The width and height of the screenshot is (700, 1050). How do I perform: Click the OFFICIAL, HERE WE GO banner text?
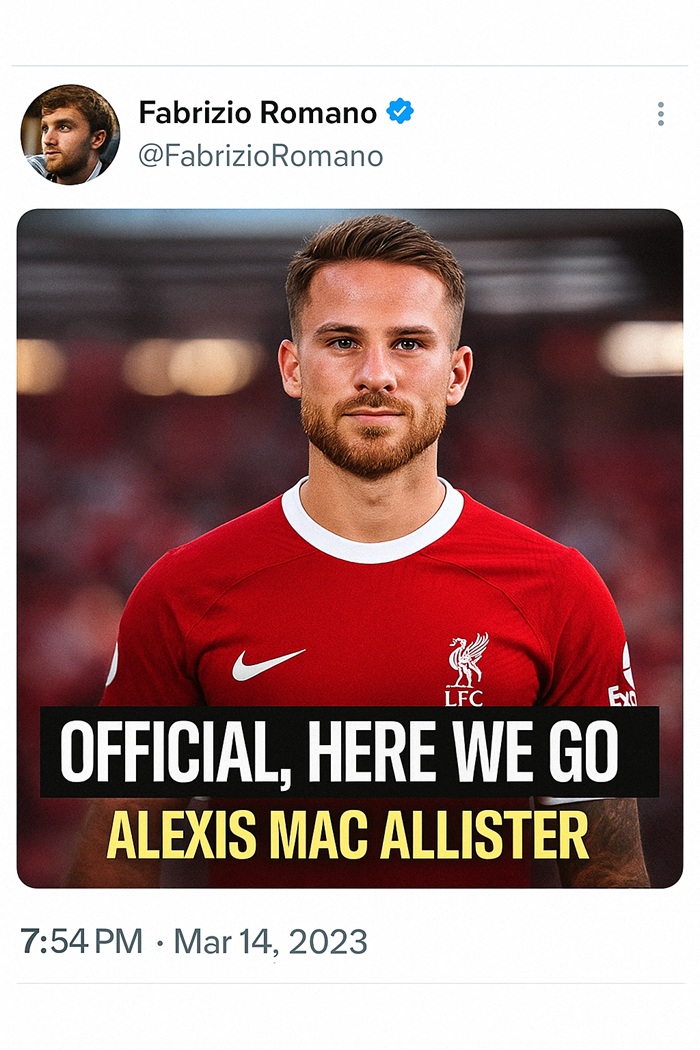click(x=340, y=751)
